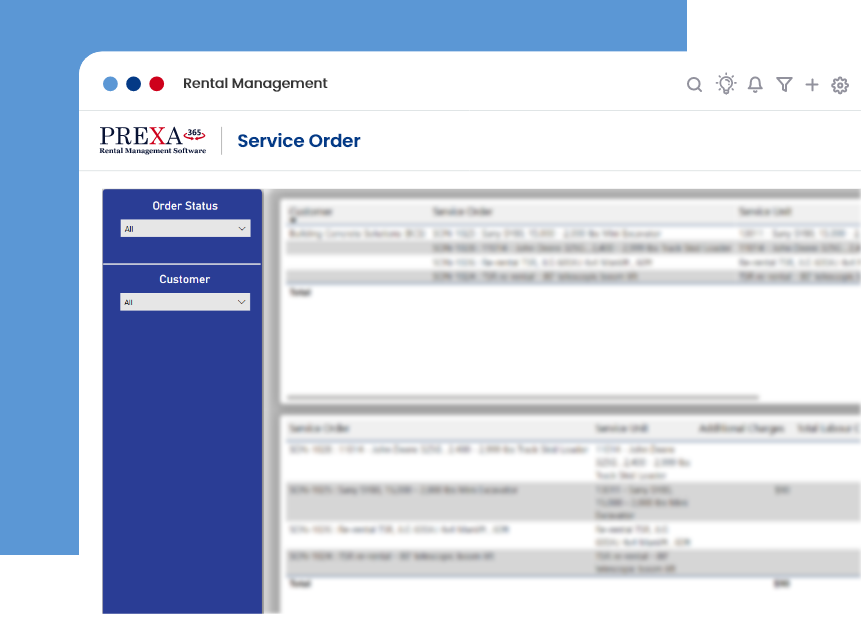
Task: Click the search magnifier icon
Action: 694,85
